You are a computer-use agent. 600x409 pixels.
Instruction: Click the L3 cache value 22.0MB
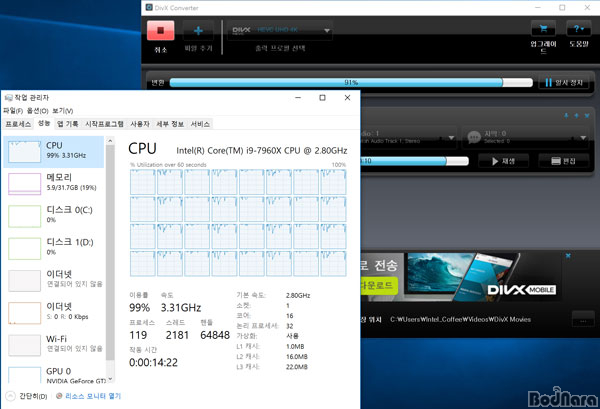point(297,367)
